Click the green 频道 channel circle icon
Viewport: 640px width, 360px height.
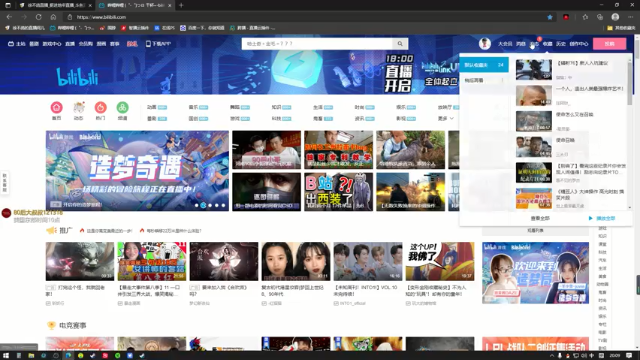click(122, 107)
